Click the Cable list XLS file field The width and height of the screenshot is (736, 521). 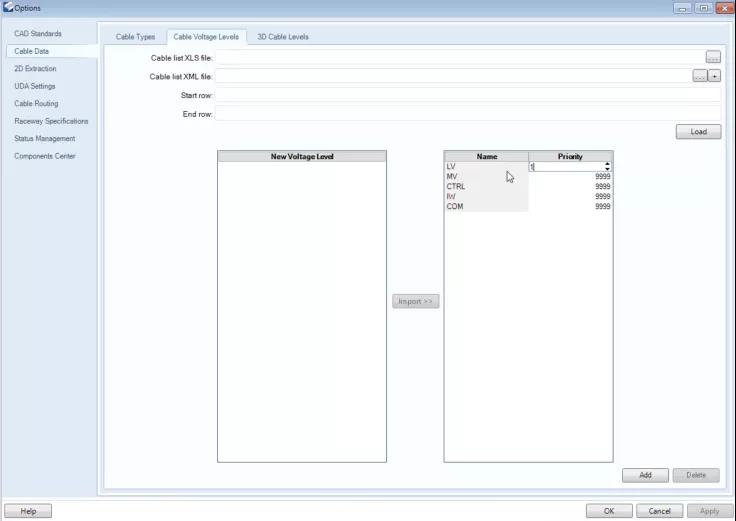tap(460, 57)
